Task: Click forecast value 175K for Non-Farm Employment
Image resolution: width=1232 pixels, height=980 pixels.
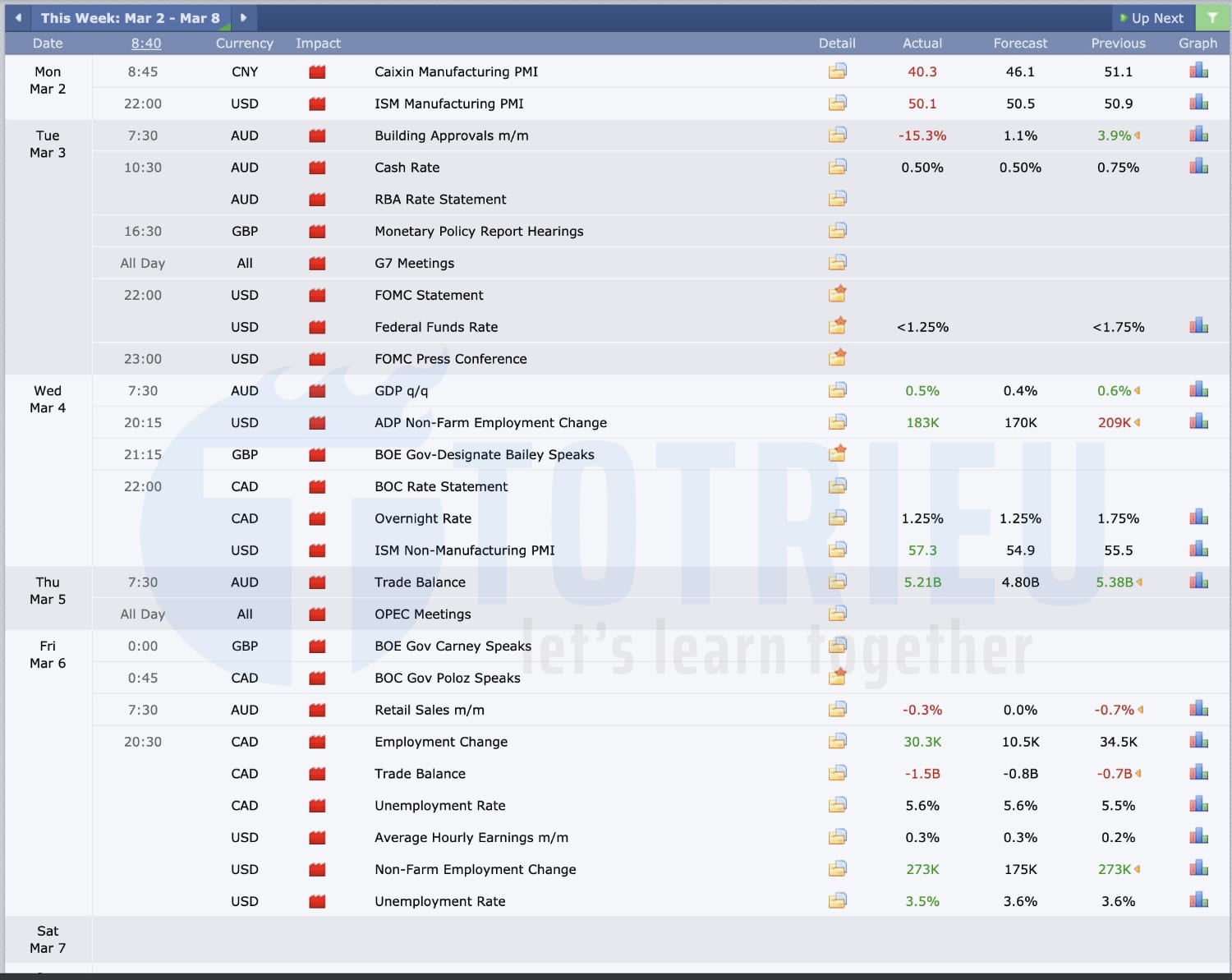Action: tap(1020, 869)
